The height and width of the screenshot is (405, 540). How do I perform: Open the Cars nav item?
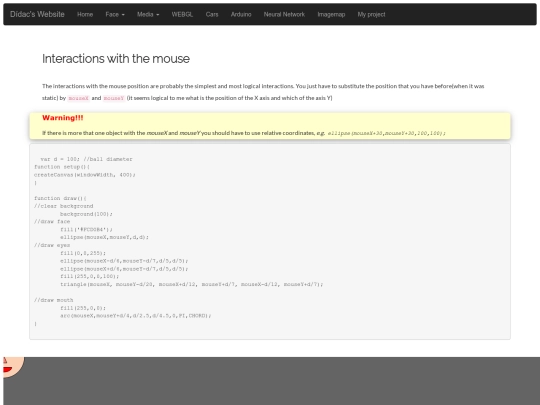212,14
